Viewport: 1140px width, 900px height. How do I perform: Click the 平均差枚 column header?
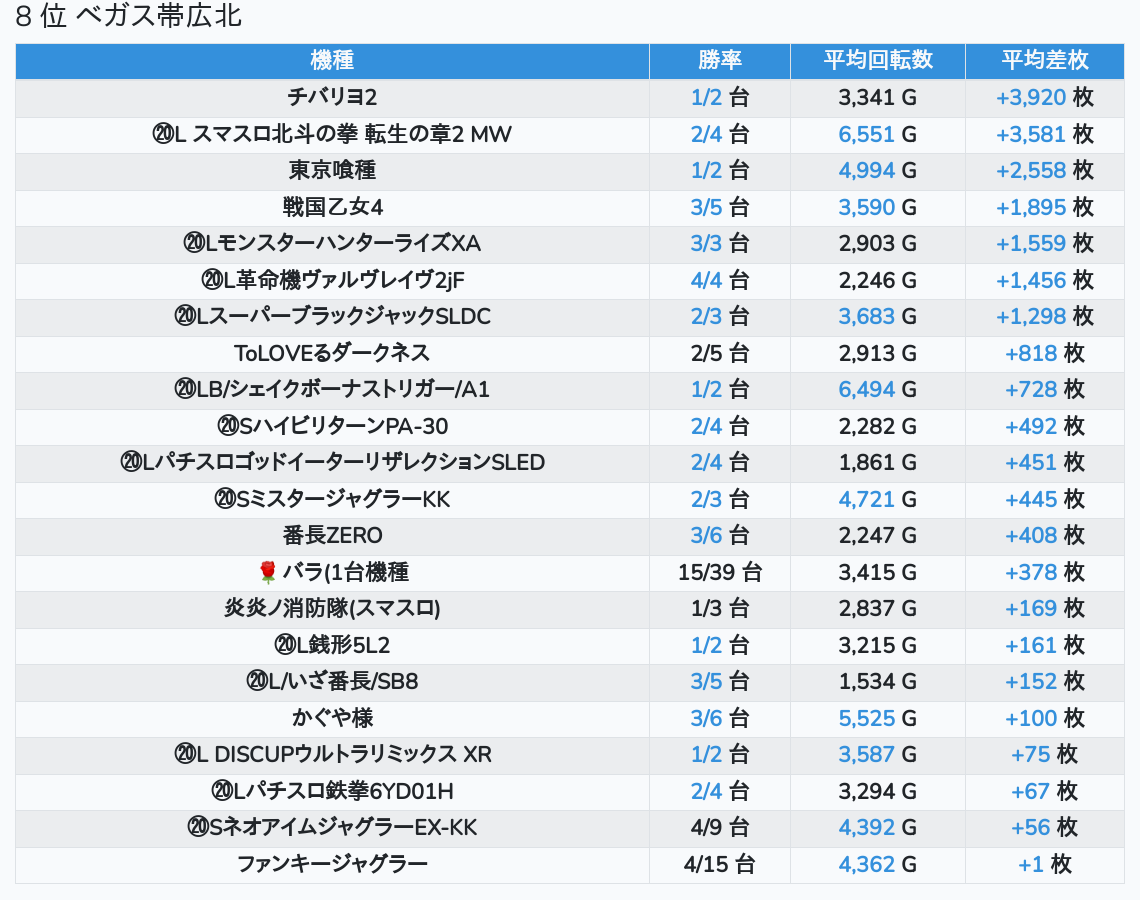click(1044, 61)
